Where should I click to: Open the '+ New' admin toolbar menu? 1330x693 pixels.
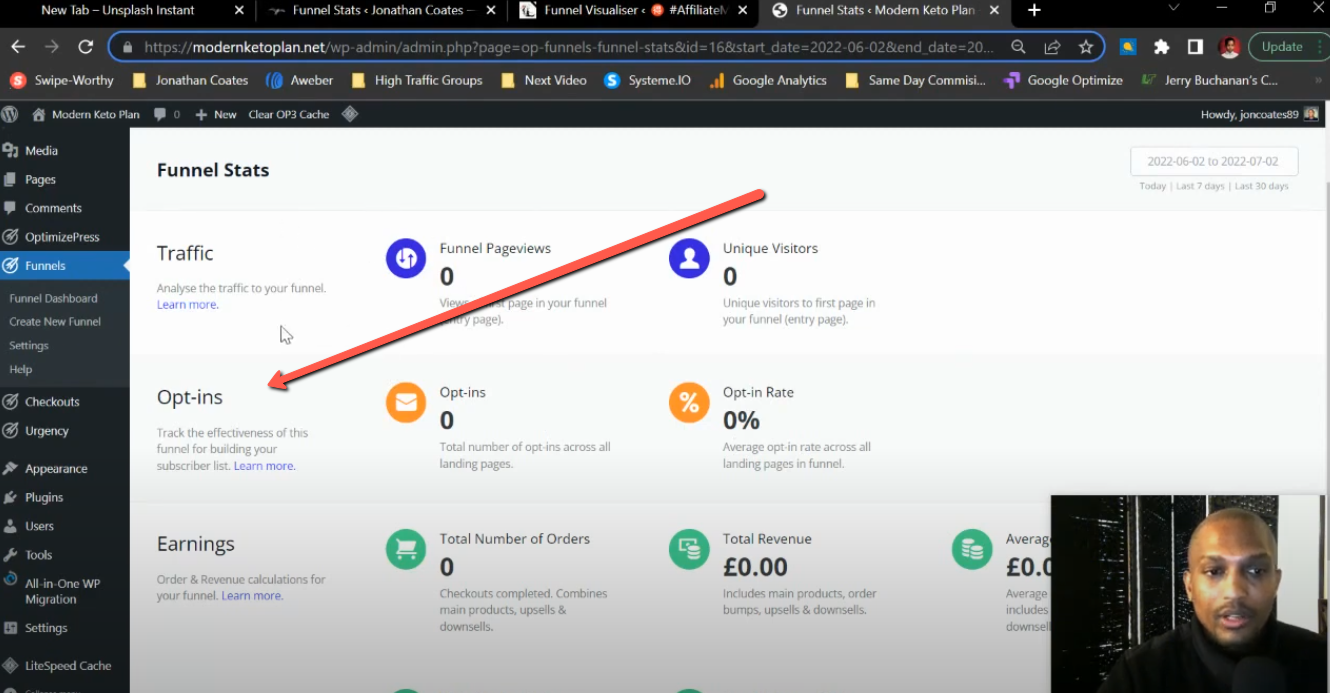pyautogui.click(x=216, y=113)
